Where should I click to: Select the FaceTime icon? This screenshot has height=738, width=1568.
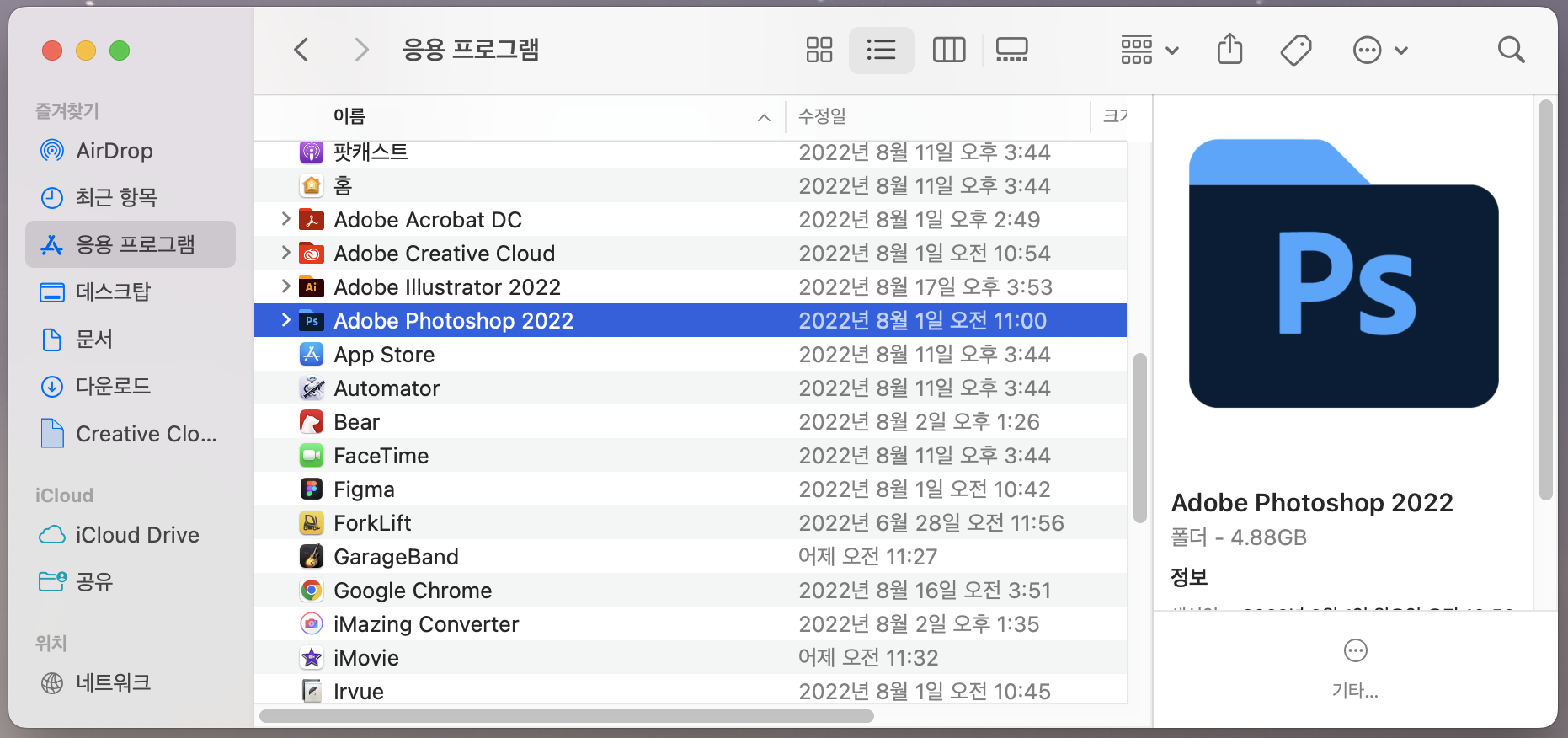[312, 455]
